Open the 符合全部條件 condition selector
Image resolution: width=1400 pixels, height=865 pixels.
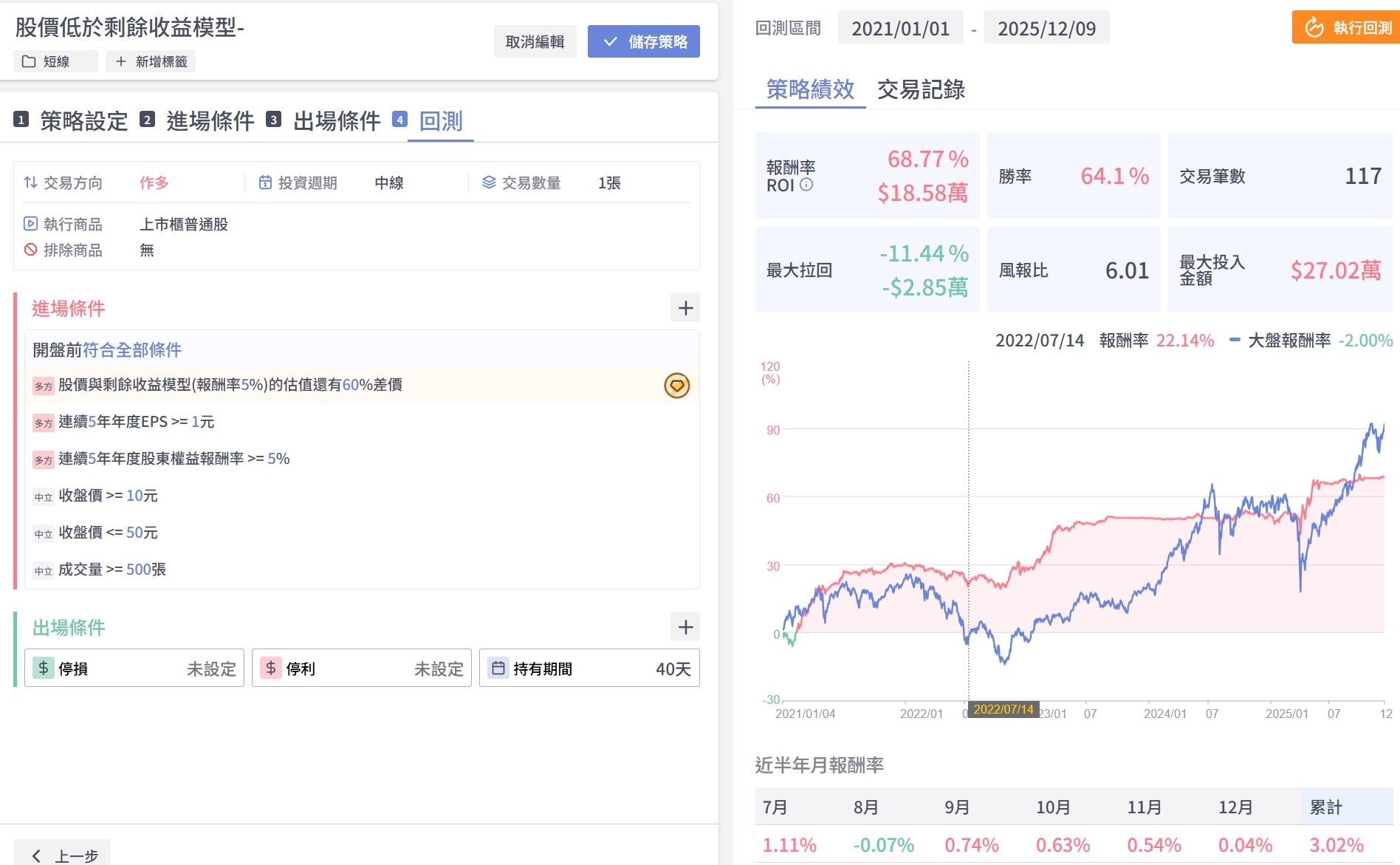coord(132,349)
